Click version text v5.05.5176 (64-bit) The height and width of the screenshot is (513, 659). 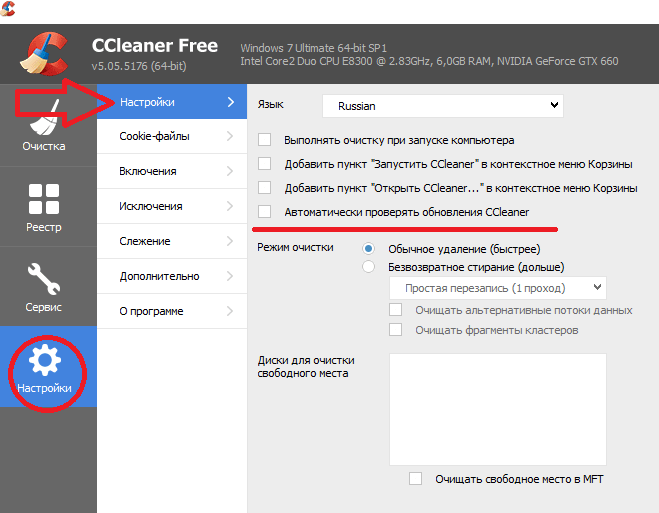(139, 66)
